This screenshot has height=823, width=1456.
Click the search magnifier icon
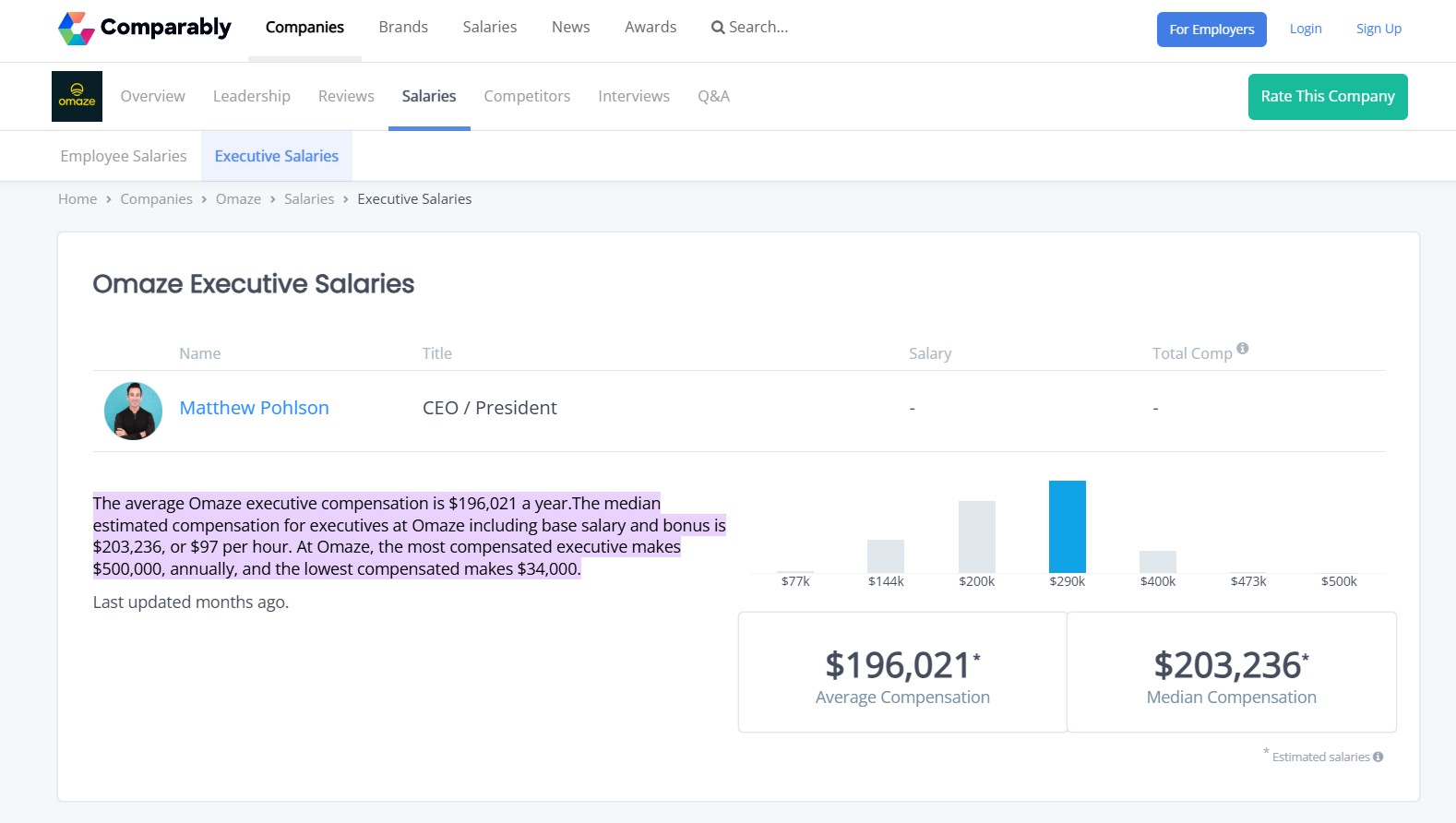(x=717, y=28)
